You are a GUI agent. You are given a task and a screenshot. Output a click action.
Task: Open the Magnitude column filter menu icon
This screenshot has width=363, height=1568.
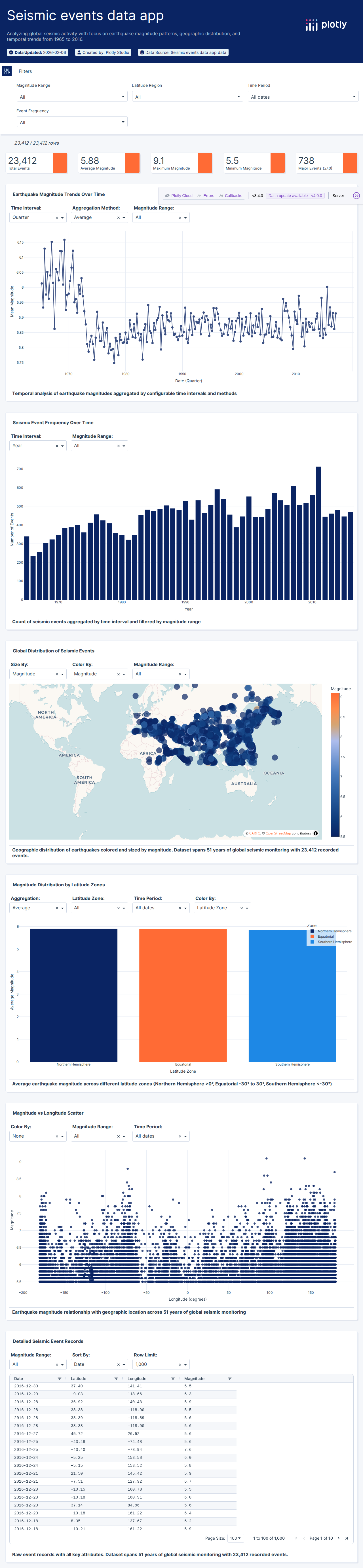click(x=229, y=1378)
